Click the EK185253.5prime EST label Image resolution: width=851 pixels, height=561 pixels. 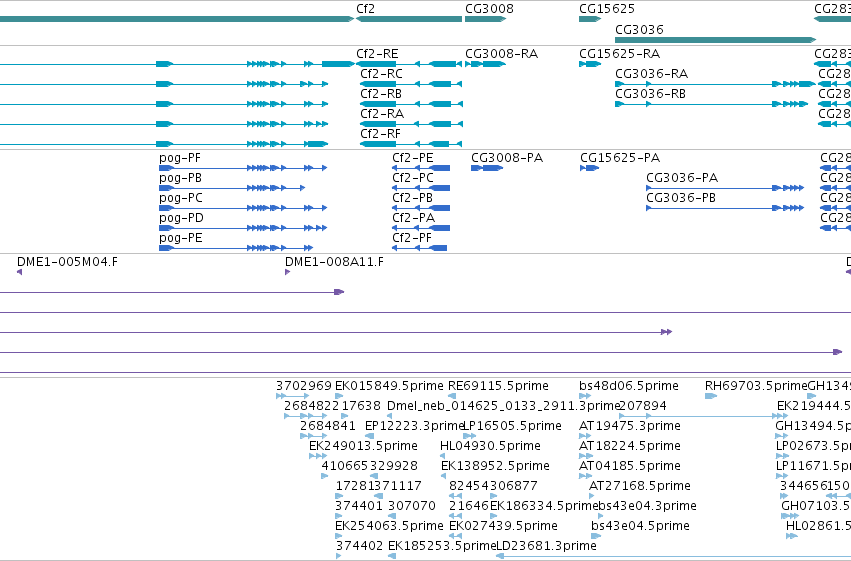click(442, 546)
